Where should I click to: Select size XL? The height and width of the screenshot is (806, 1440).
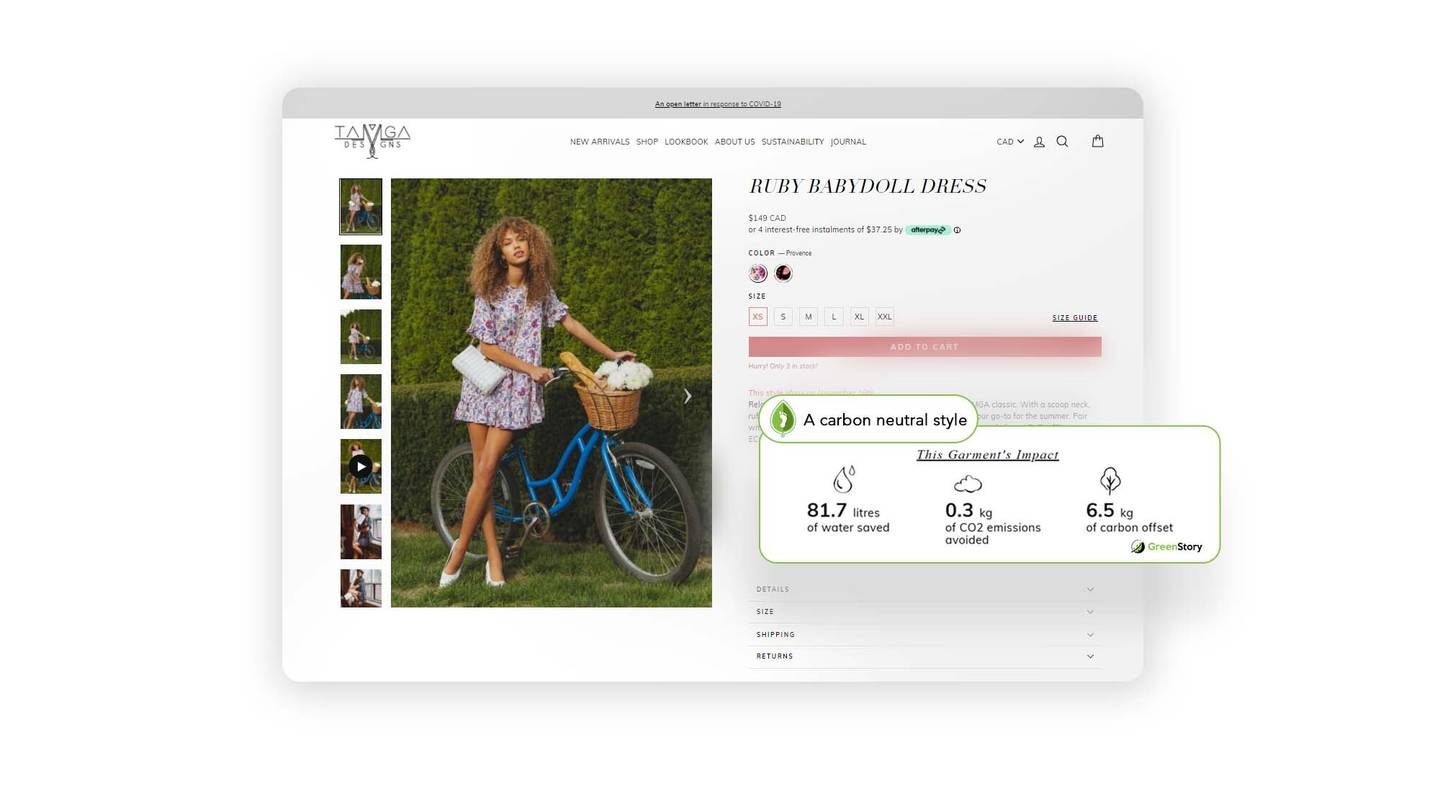pos(859,317)
